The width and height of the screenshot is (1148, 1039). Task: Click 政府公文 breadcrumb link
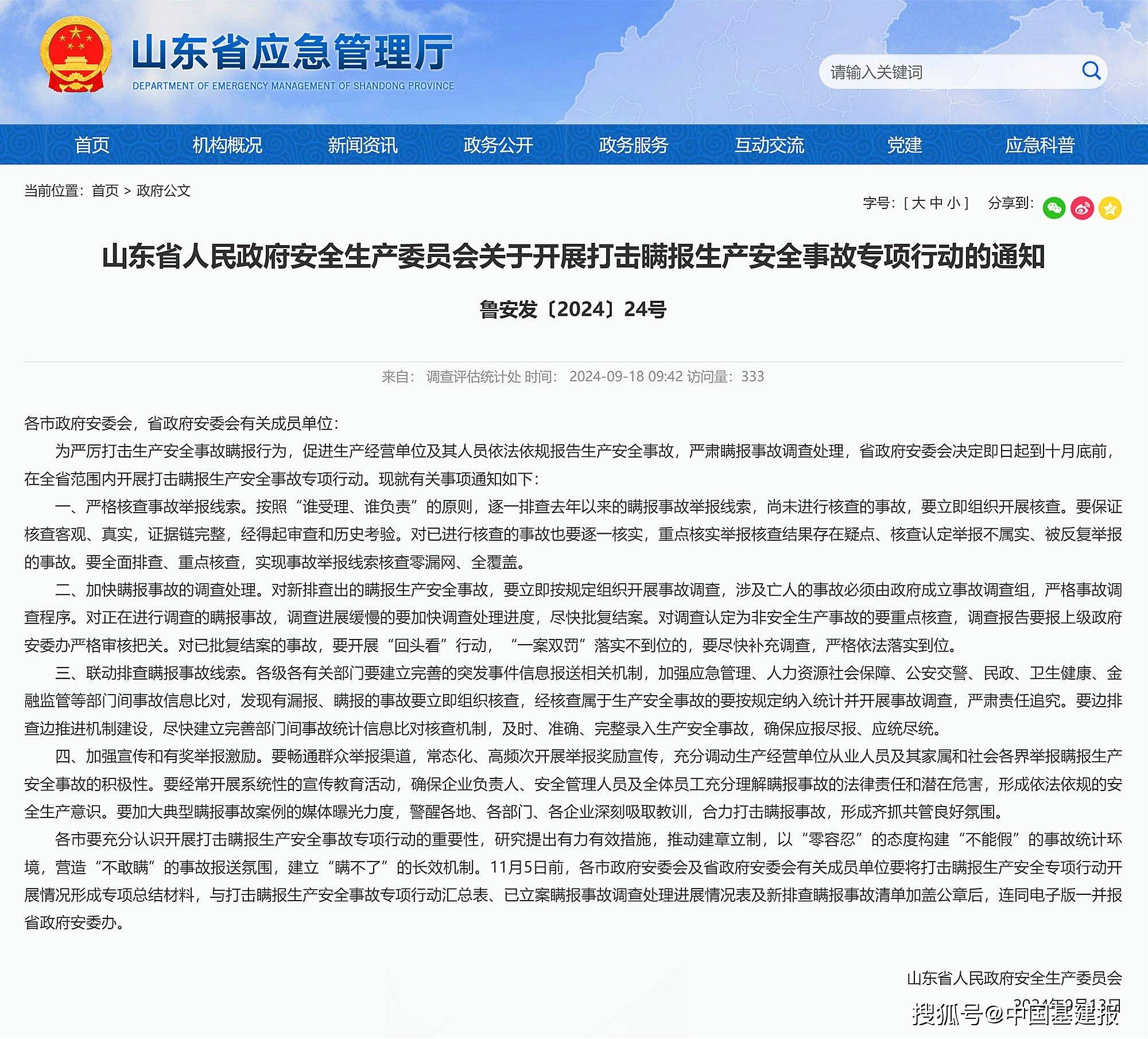click(164, 191)
